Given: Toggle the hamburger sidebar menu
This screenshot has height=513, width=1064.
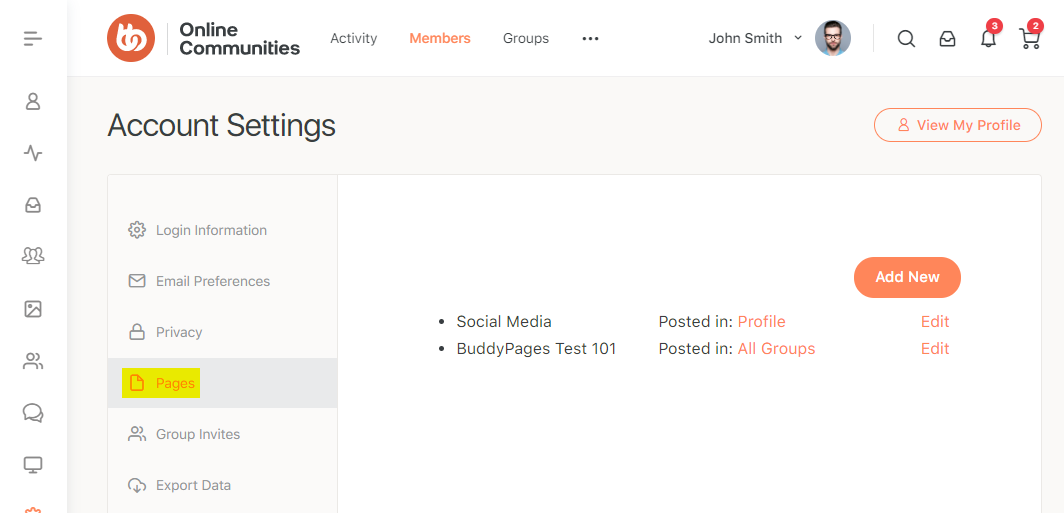Looking at the screenshot, I should point(33,39).
